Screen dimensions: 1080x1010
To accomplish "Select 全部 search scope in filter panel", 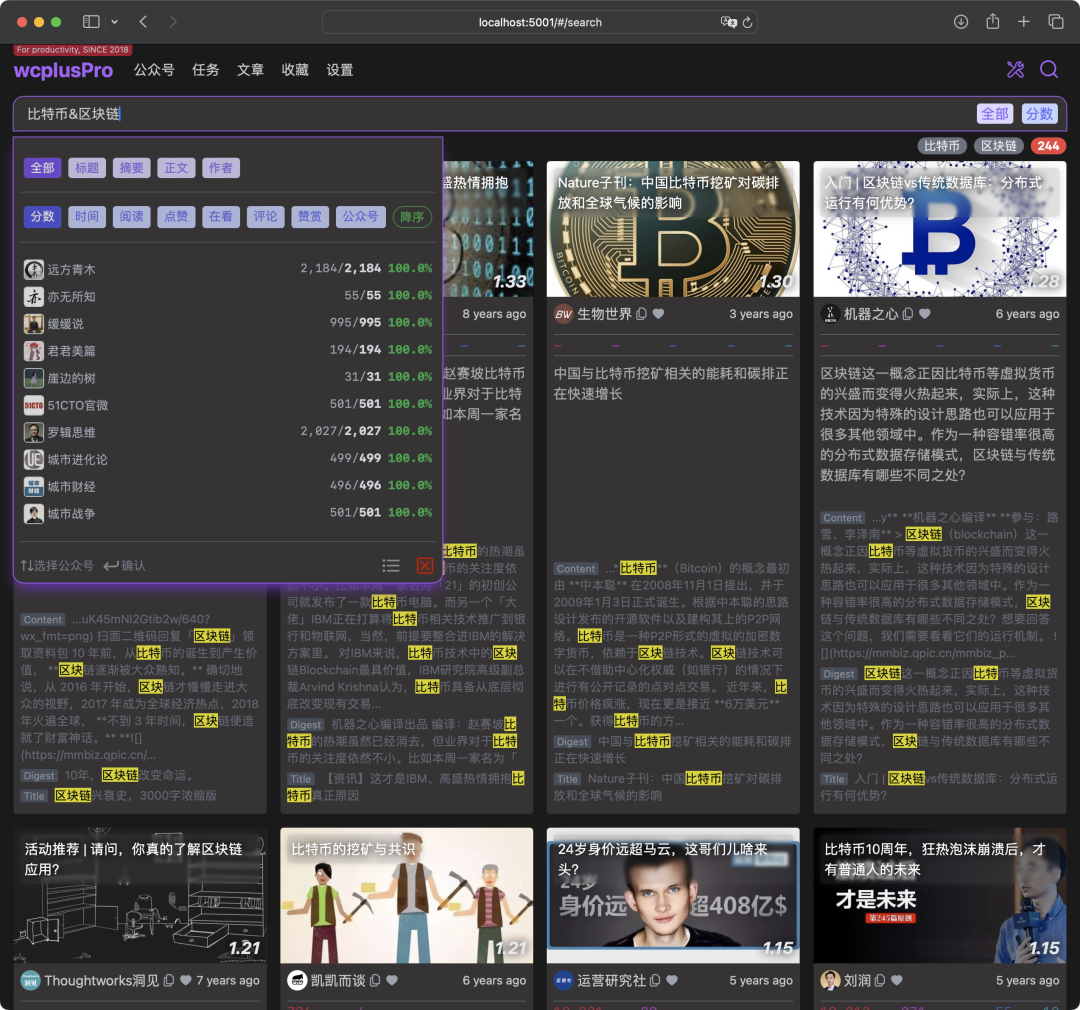I will (43, 168).
